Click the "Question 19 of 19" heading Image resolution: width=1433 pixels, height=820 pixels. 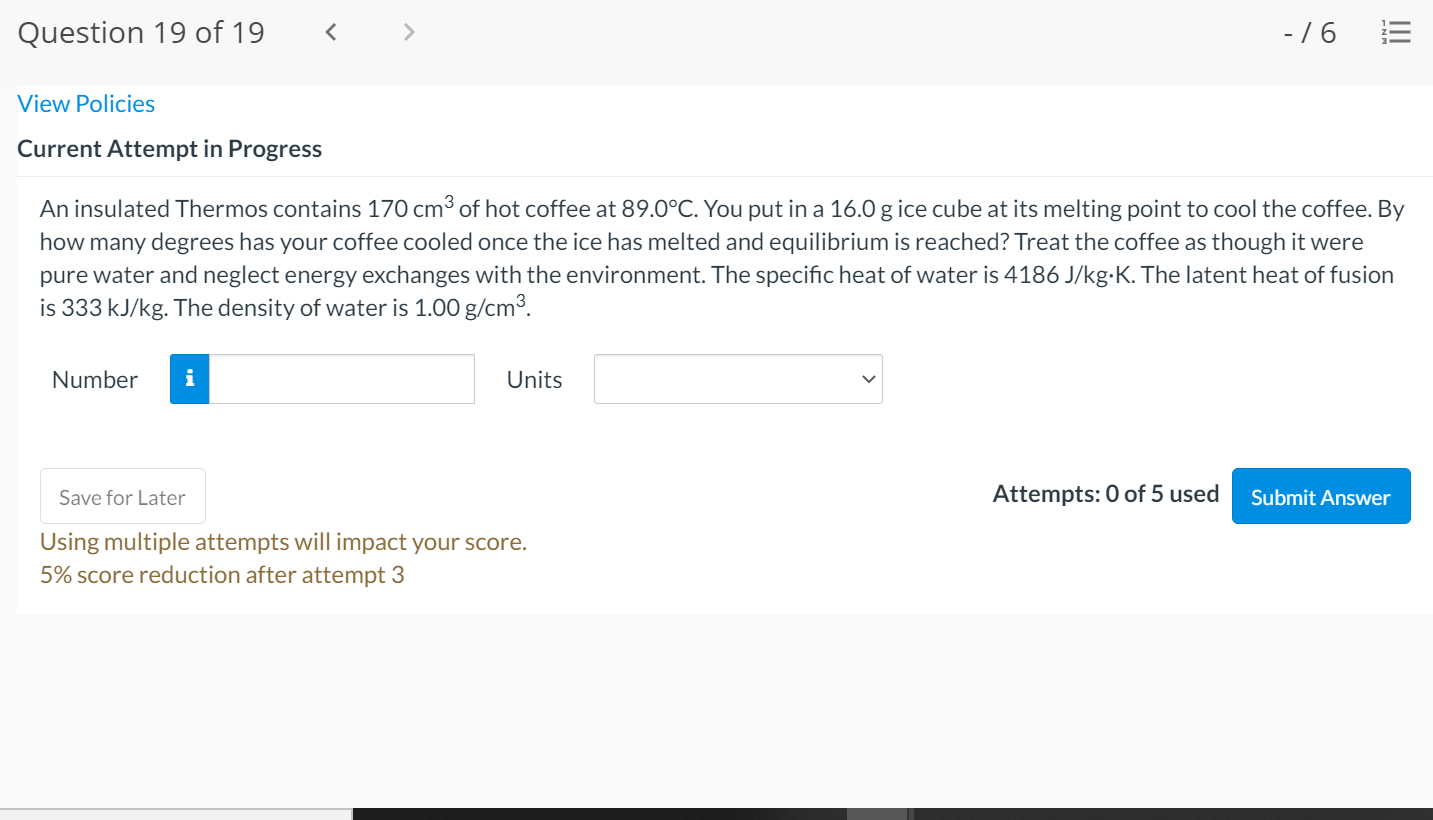pos(141,33)
